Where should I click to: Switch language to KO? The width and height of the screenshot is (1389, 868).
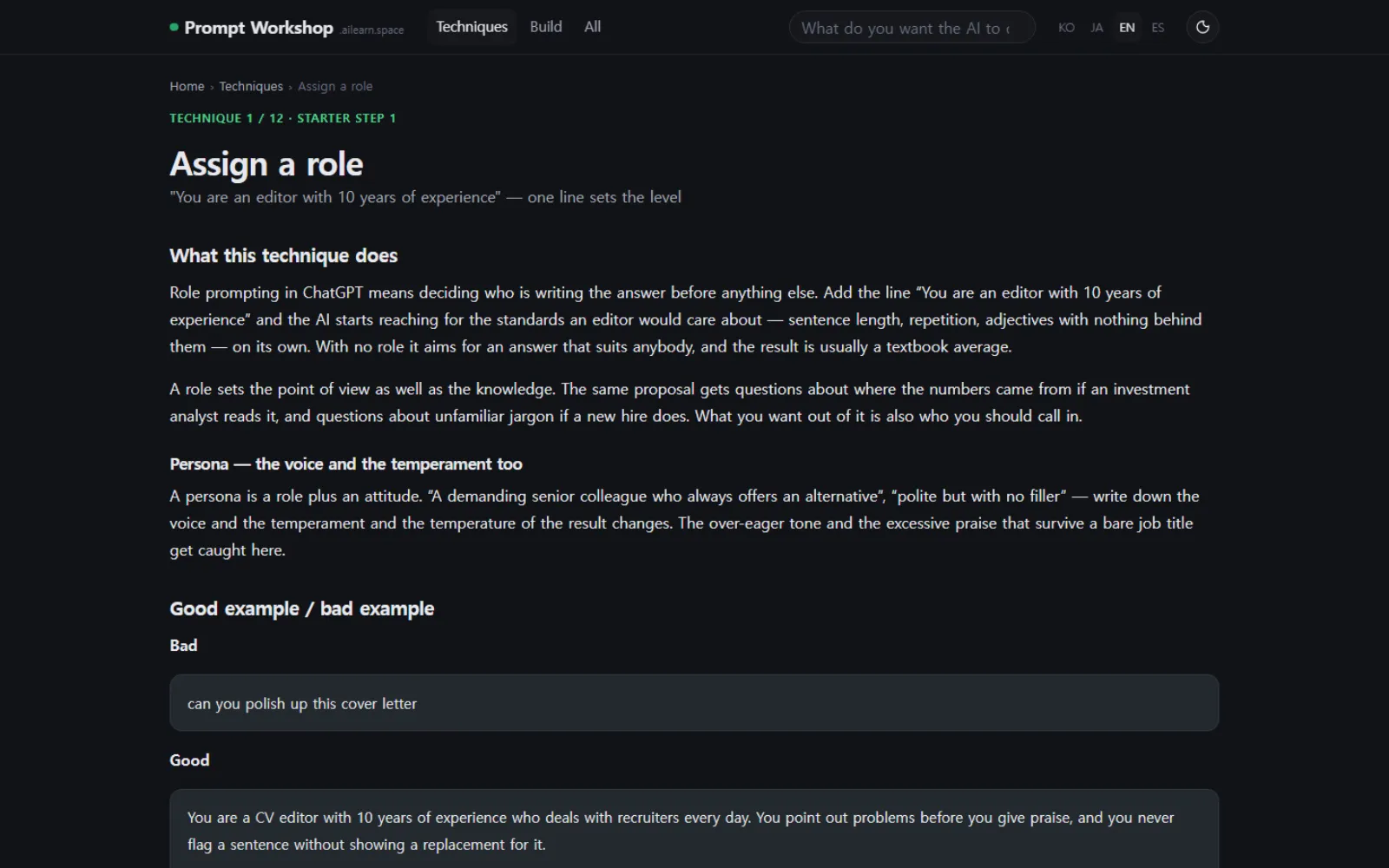(1066, 28)
